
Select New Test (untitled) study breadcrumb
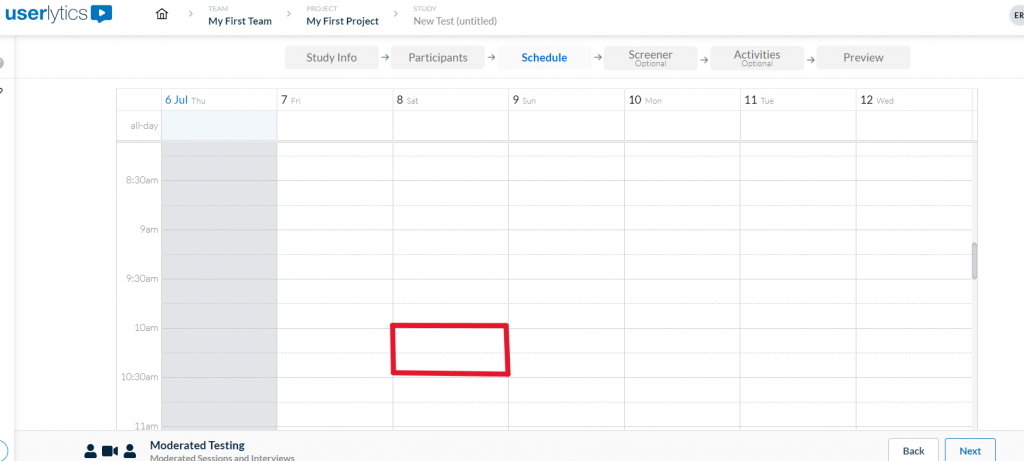tap(454, 20)
